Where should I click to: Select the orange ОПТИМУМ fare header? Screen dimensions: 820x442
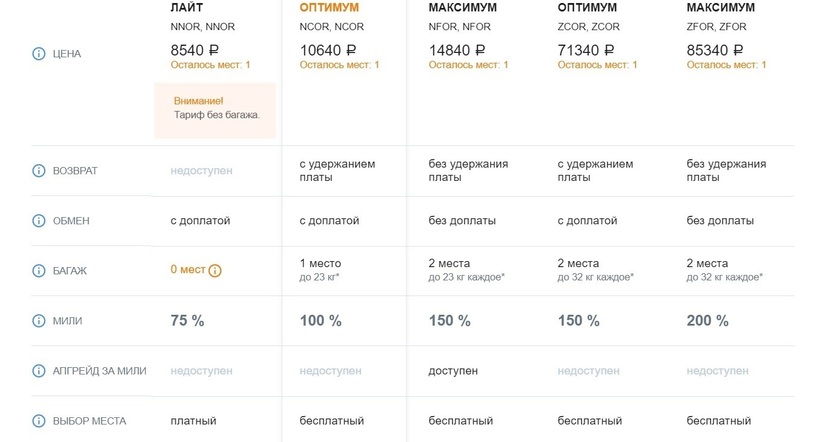(329, 8)
